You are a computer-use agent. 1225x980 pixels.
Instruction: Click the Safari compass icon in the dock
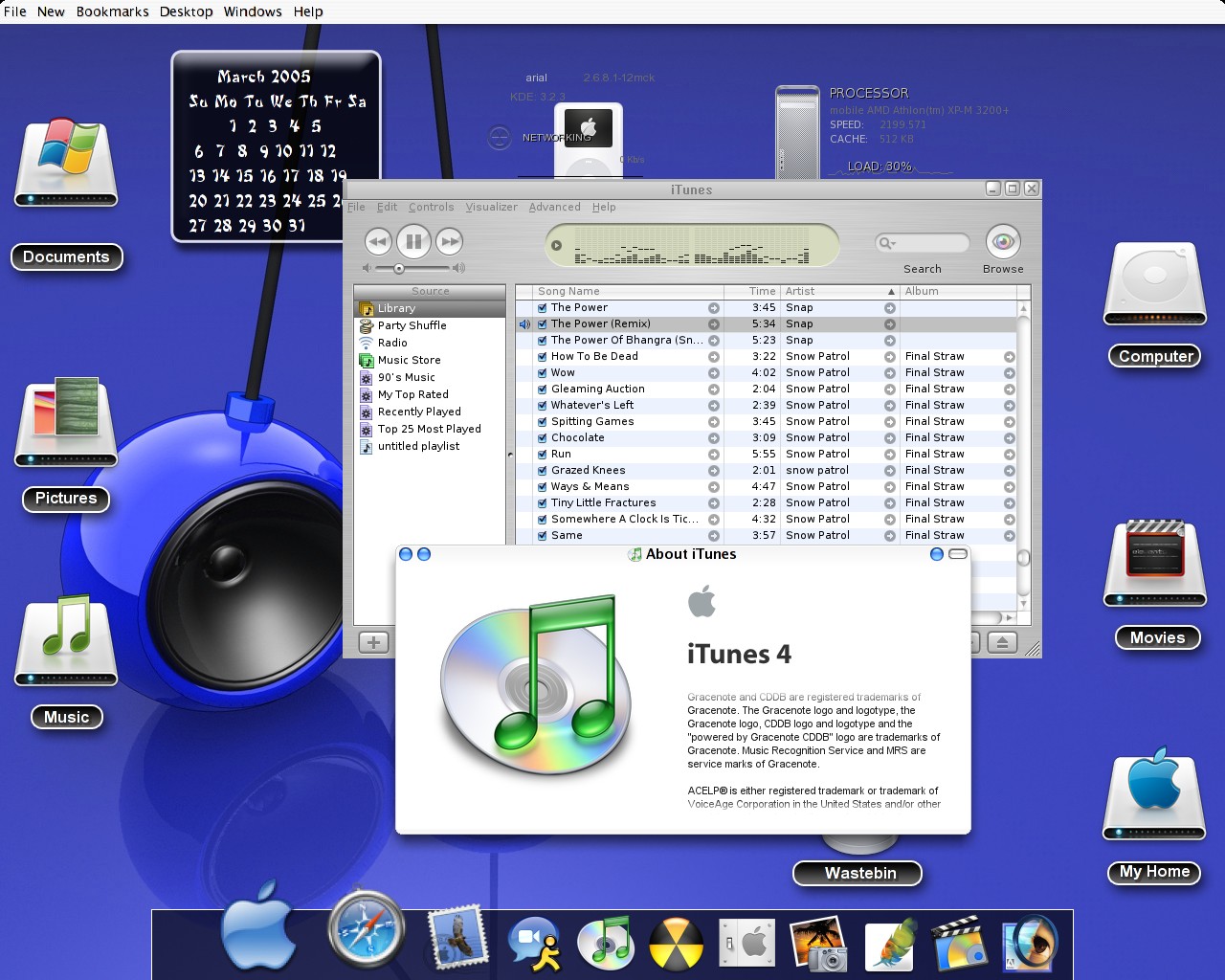(367, 930)
